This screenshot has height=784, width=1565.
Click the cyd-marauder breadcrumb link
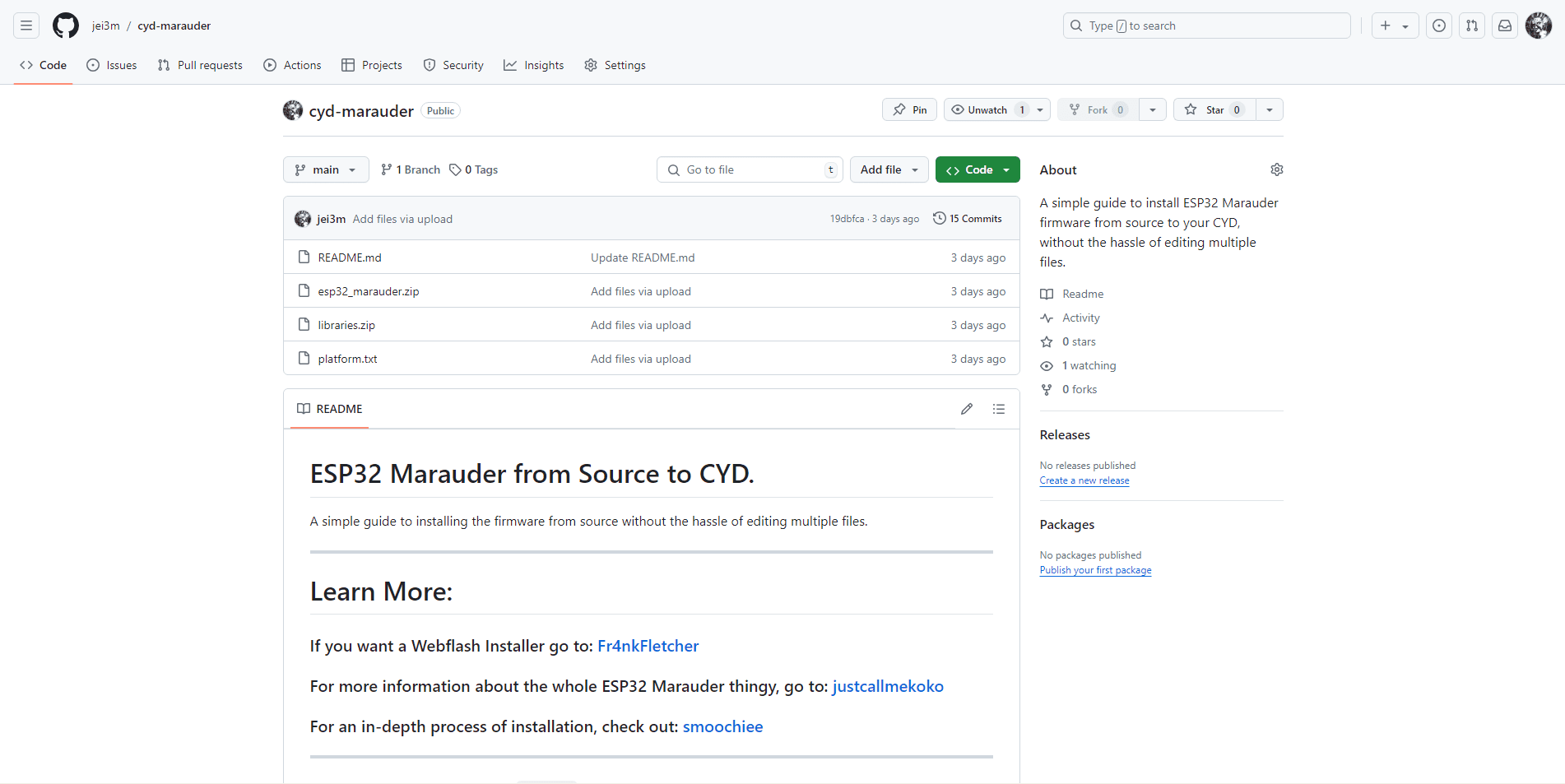tap(174, 26)
